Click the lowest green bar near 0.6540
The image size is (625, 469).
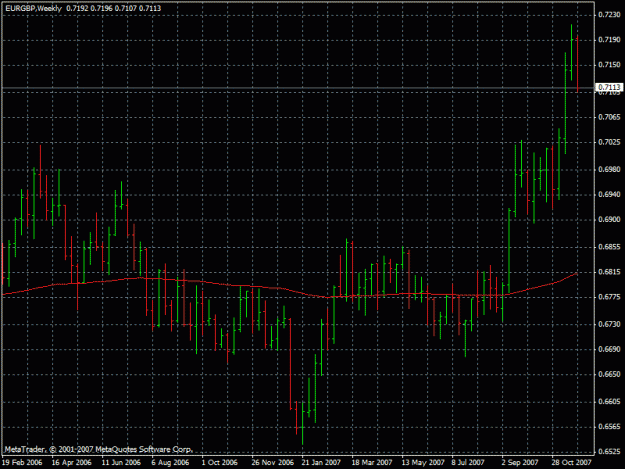(303, 423)
